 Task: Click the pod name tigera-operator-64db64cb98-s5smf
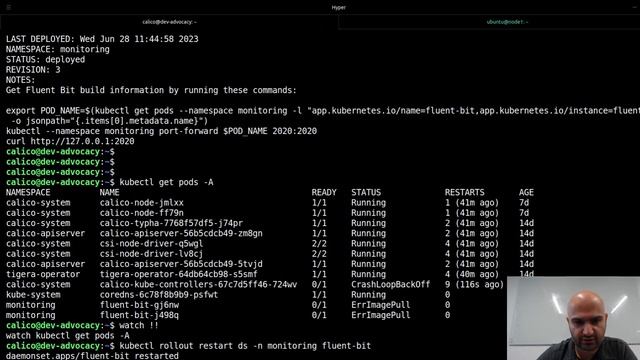pyautogui.click(x=178, y=274)
